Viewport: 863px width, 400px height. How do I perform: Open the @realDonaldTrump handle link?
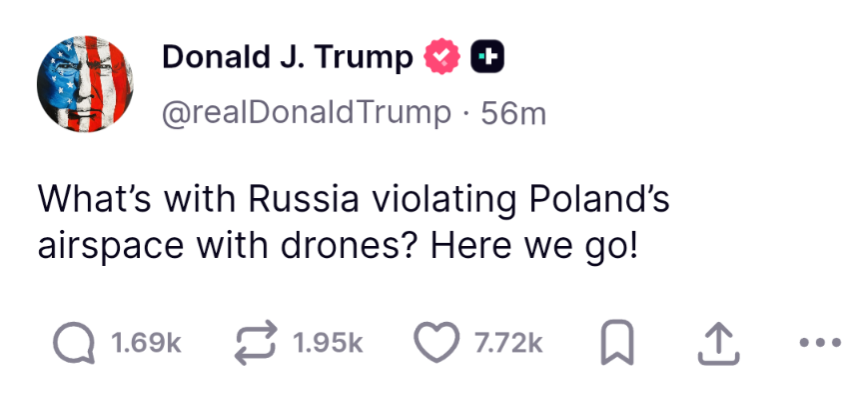pyautogui.click(x=306, y=113)
